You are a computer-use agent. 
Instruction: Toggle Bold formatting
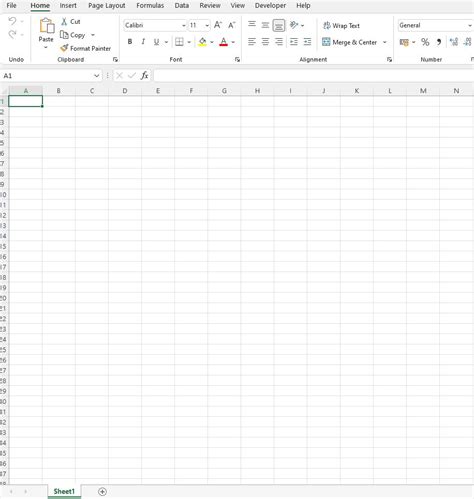coord(130,42)
